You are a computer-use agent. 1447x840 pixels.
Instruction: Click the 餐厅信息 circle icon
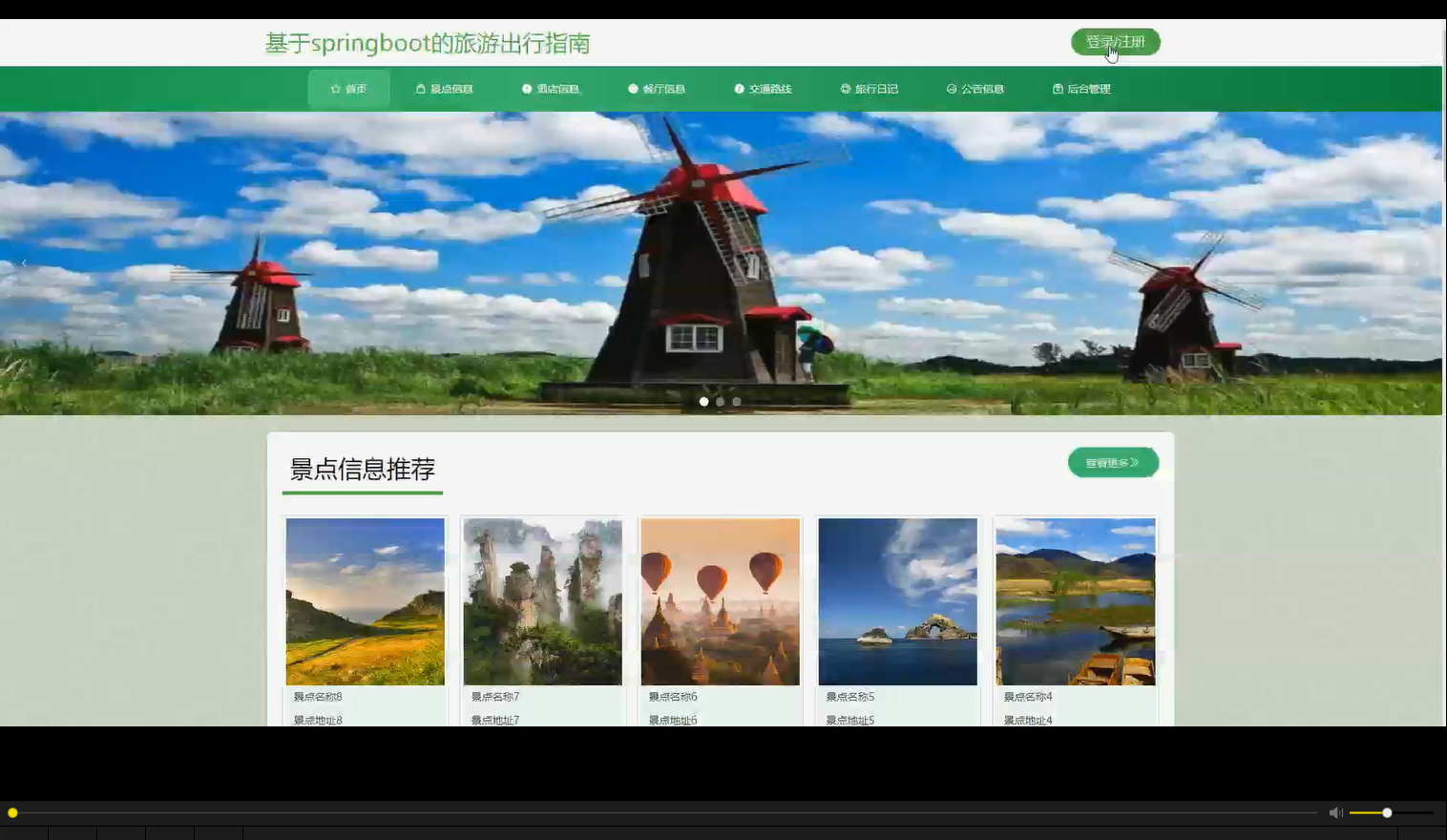tap(632, 88)
